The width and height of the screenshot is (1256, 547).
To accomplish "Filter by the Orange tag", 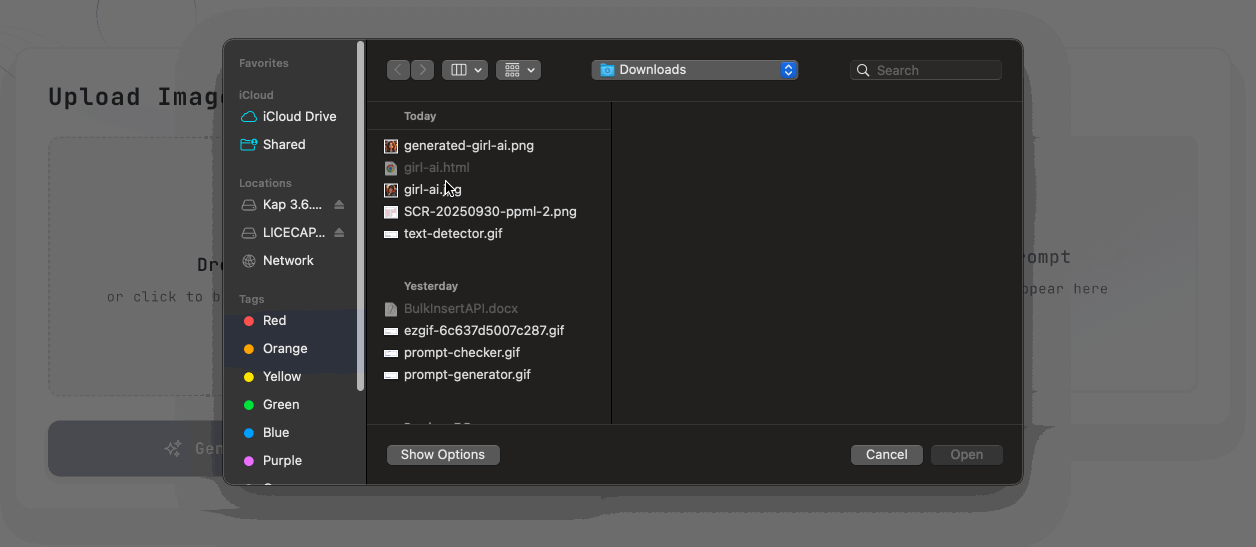I will point(284,349).
